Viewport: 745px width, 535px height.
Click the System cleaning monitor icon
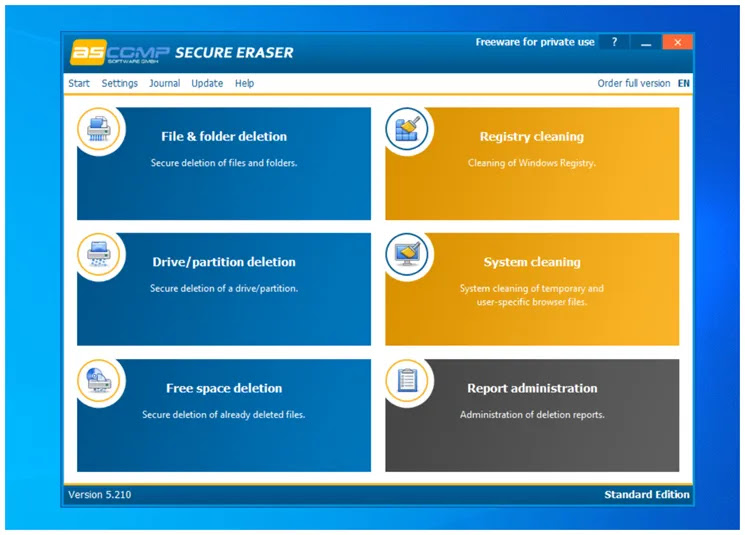tap(407, 255)
